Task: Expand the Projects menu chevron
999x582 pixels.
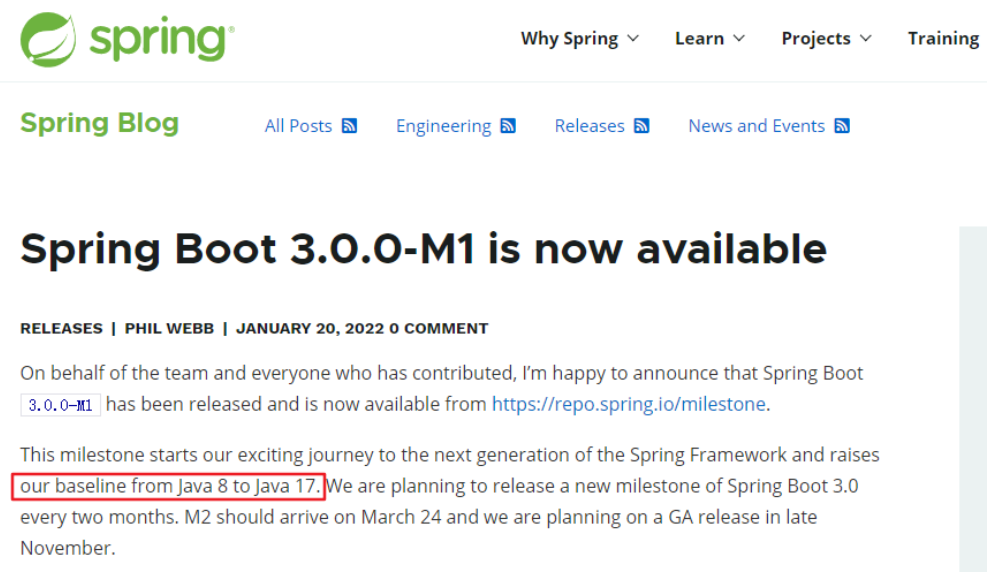Action: [865, 39]
